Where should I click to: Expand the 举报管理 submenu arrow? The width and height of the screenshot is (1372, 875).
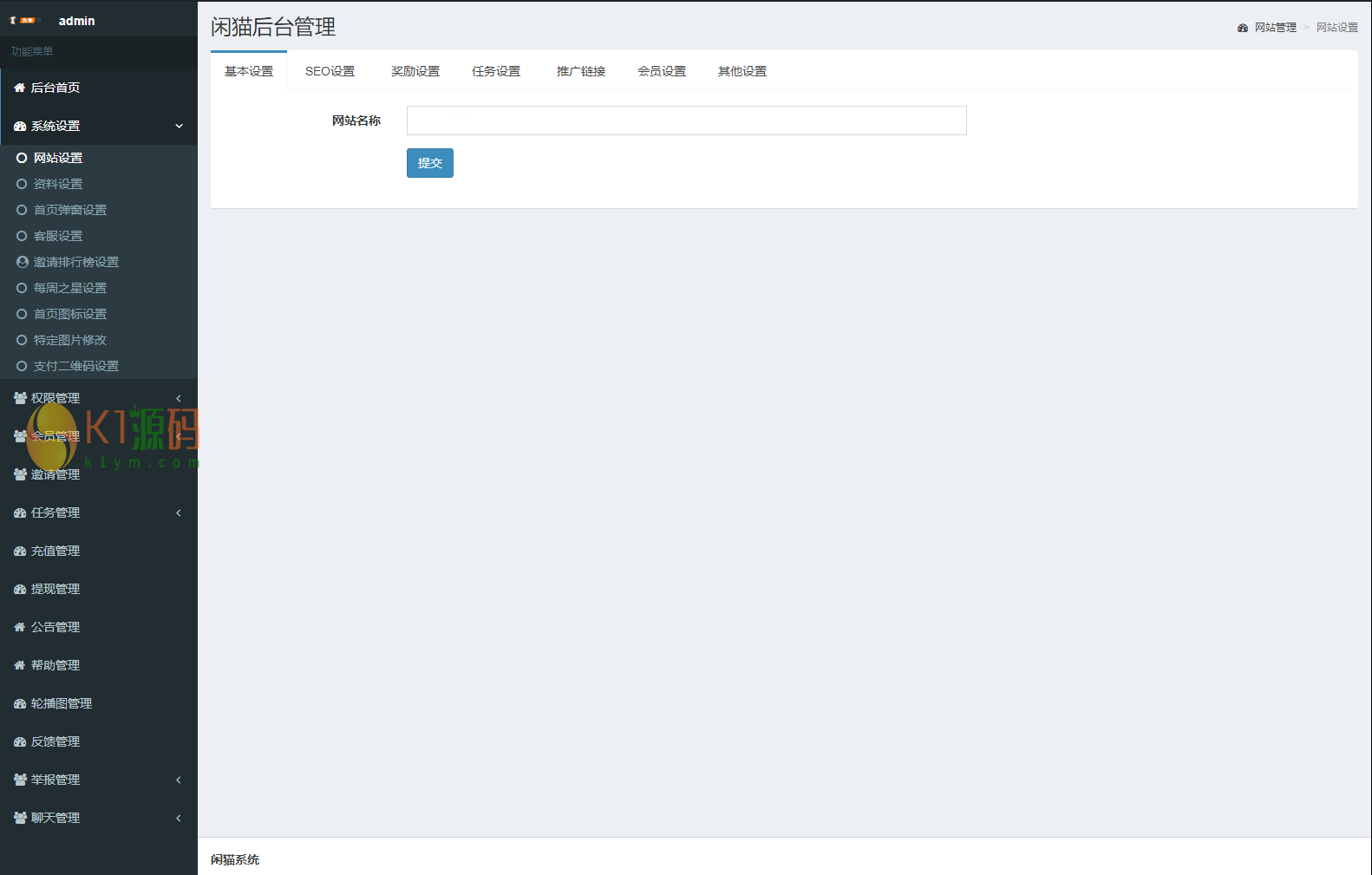(179, 780)
